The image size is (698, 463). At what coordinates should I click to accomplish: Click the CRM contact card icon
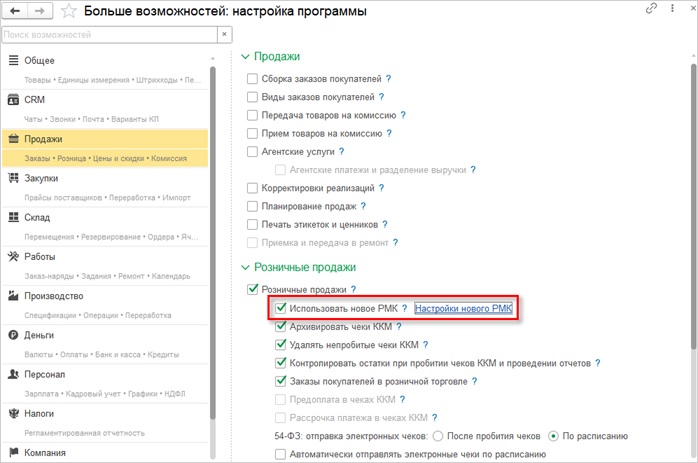click(14, 99)
